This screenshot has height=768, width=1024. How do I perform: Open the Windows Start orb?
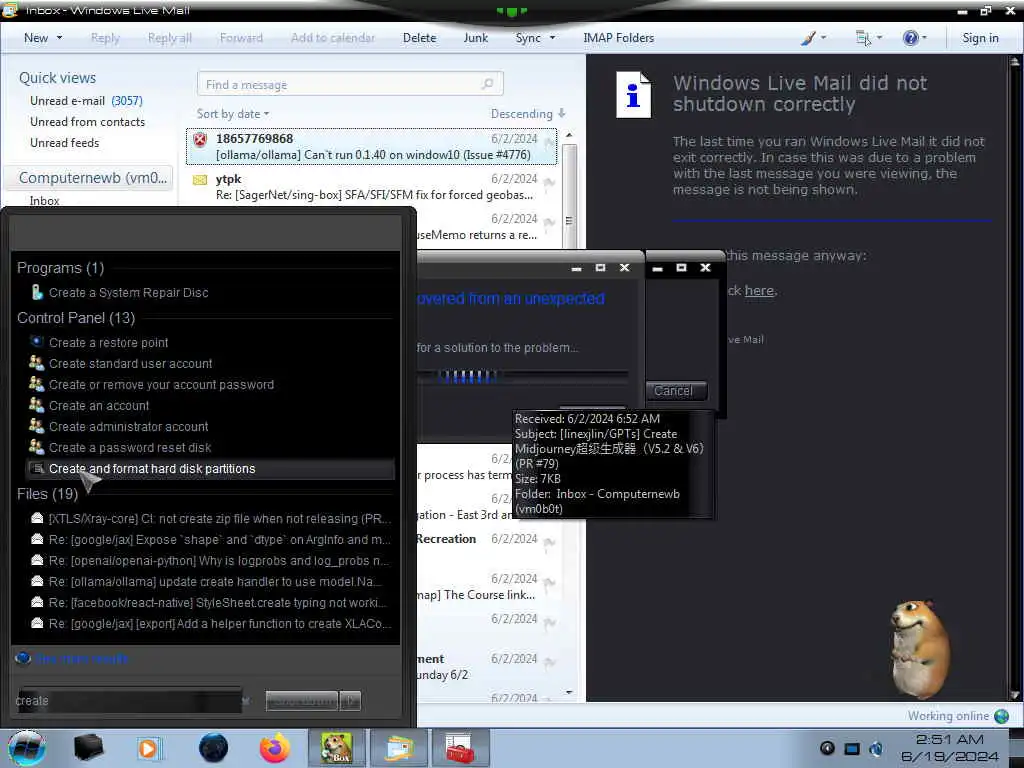click(x=27, y=748)
